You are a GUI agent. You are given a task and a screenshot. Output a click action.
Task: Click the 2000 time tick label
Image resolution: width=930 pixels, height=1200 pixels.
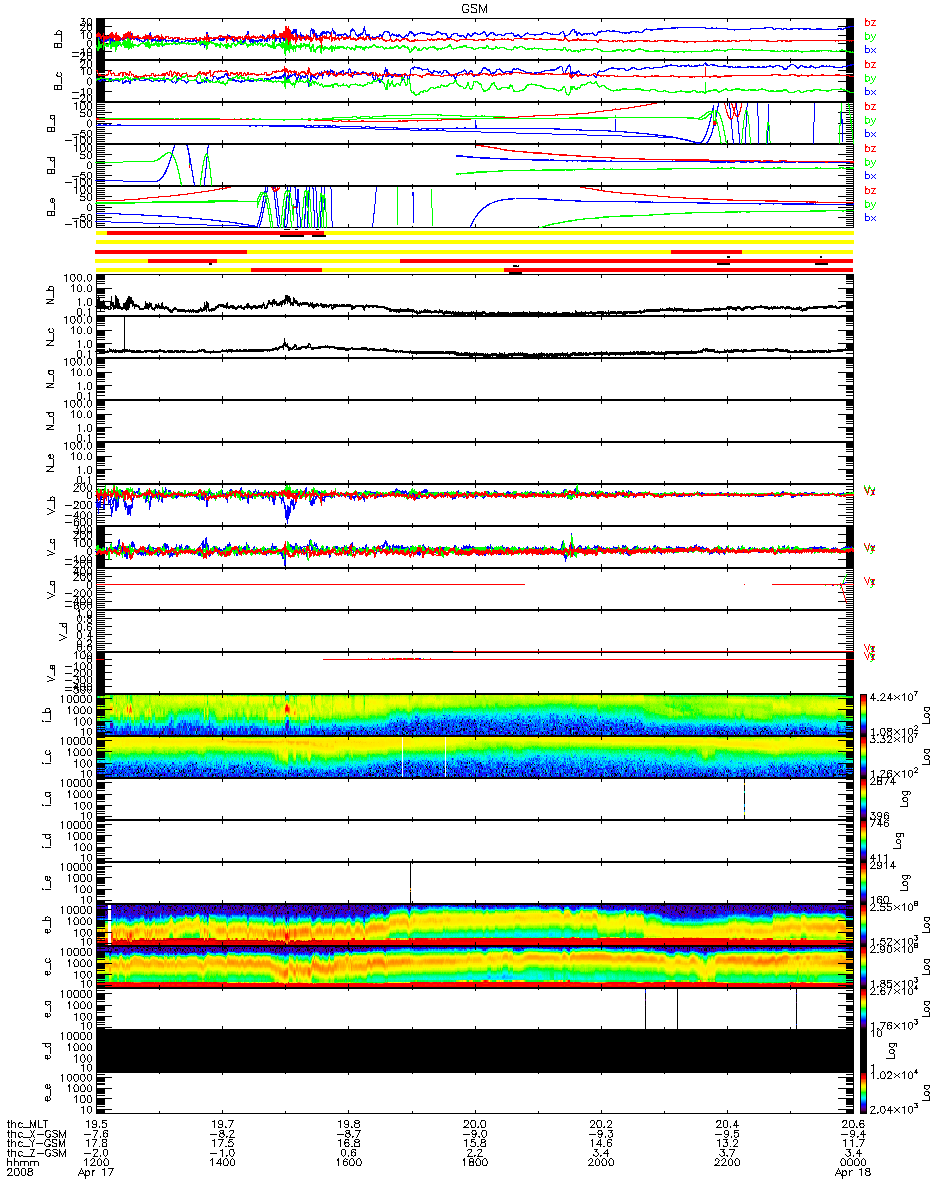point(600,1162)
